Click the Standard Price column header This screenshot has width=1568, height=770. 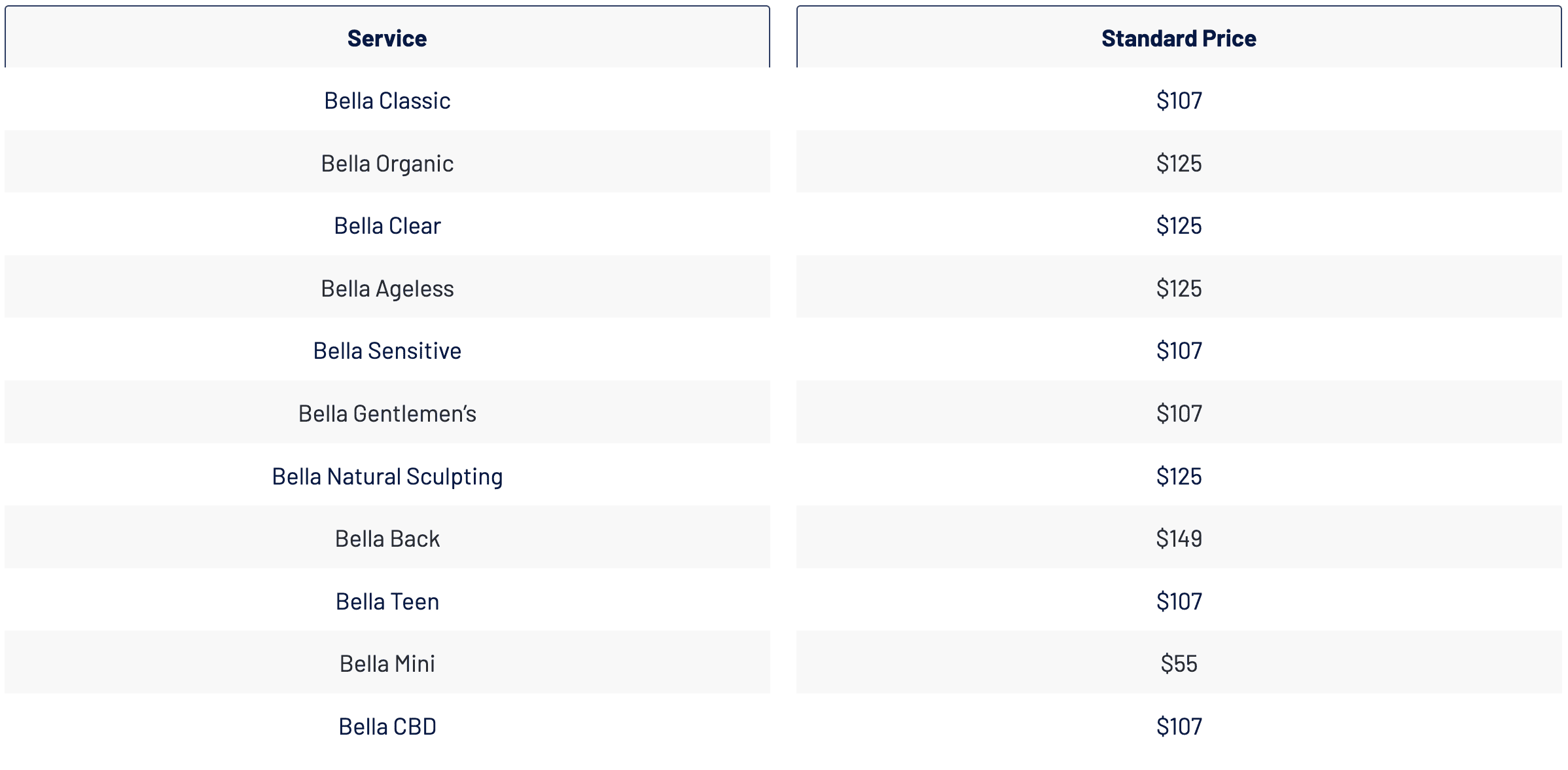(x=1179, y=39)
